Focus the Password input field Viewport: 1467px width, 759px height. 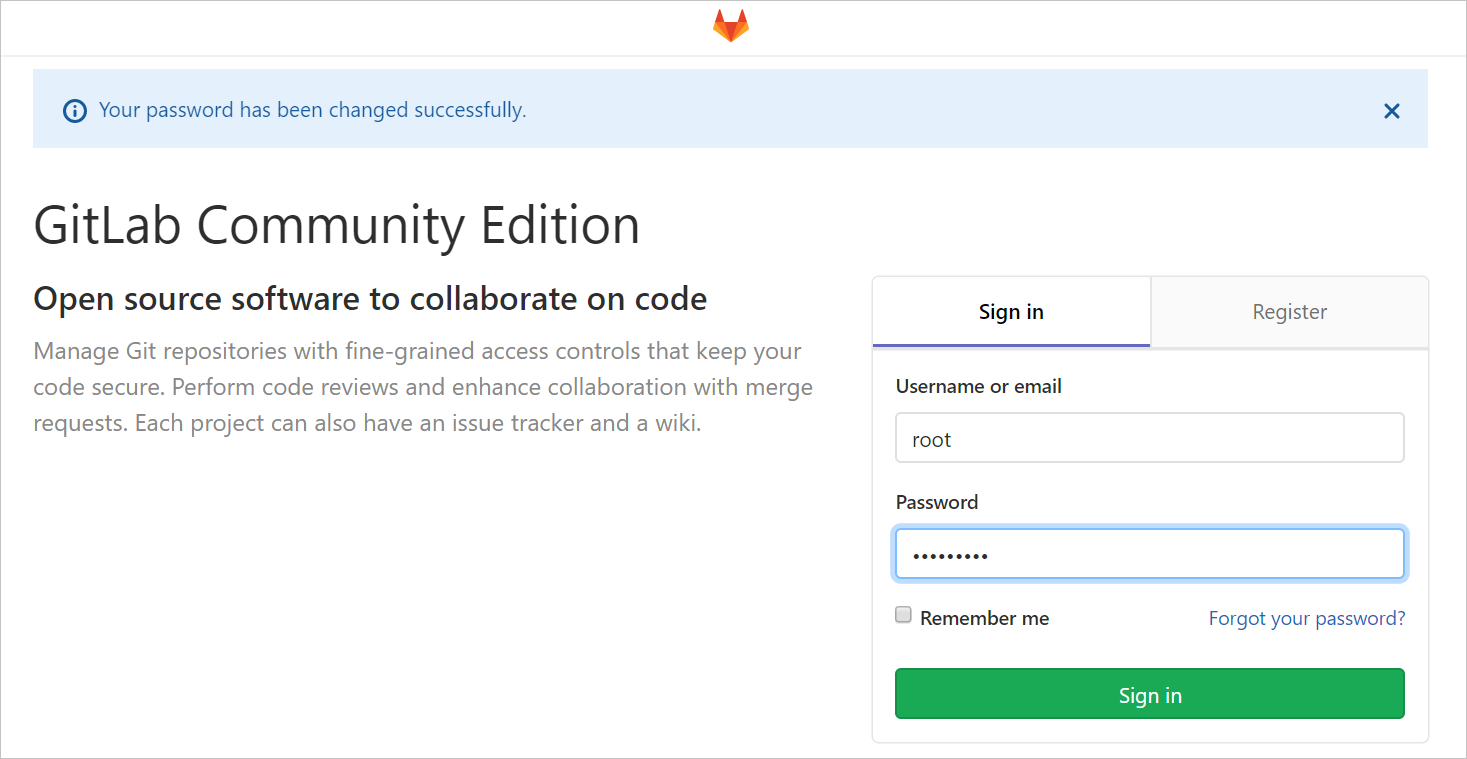click(x=1150, y=554)
